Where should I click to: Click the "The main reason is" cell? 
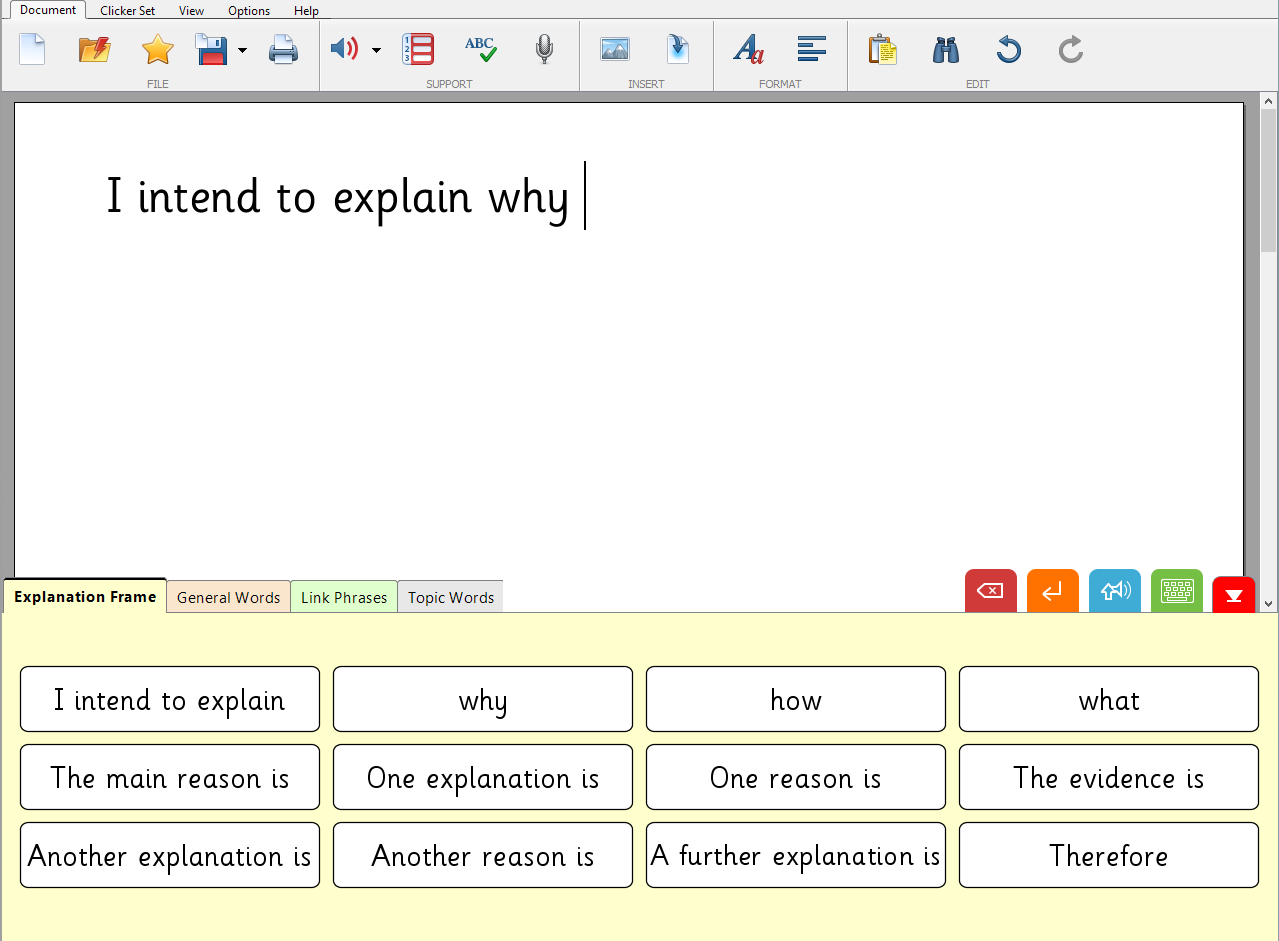(170, 777)
